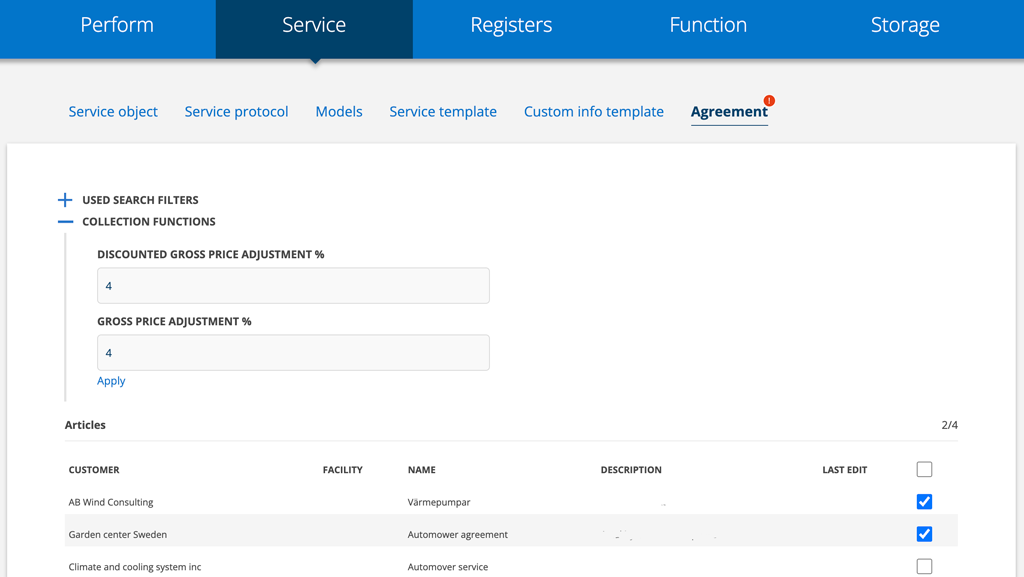Open the Custom info template sub-tab

tap(594, 111)
